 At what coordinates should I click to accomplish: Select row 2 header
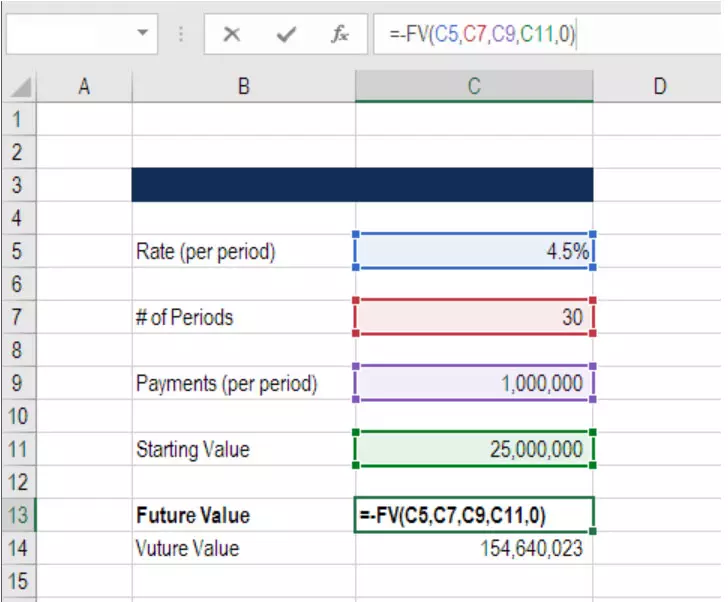click(x=19, y=152)
